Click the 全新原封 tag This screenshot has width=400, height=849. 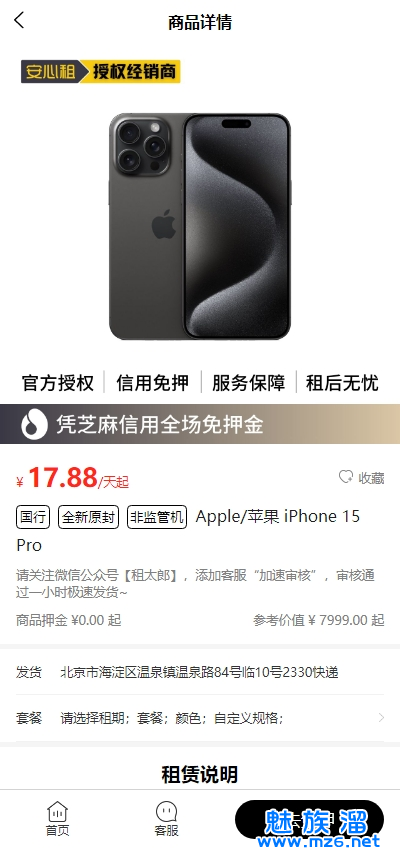[88, 517]
